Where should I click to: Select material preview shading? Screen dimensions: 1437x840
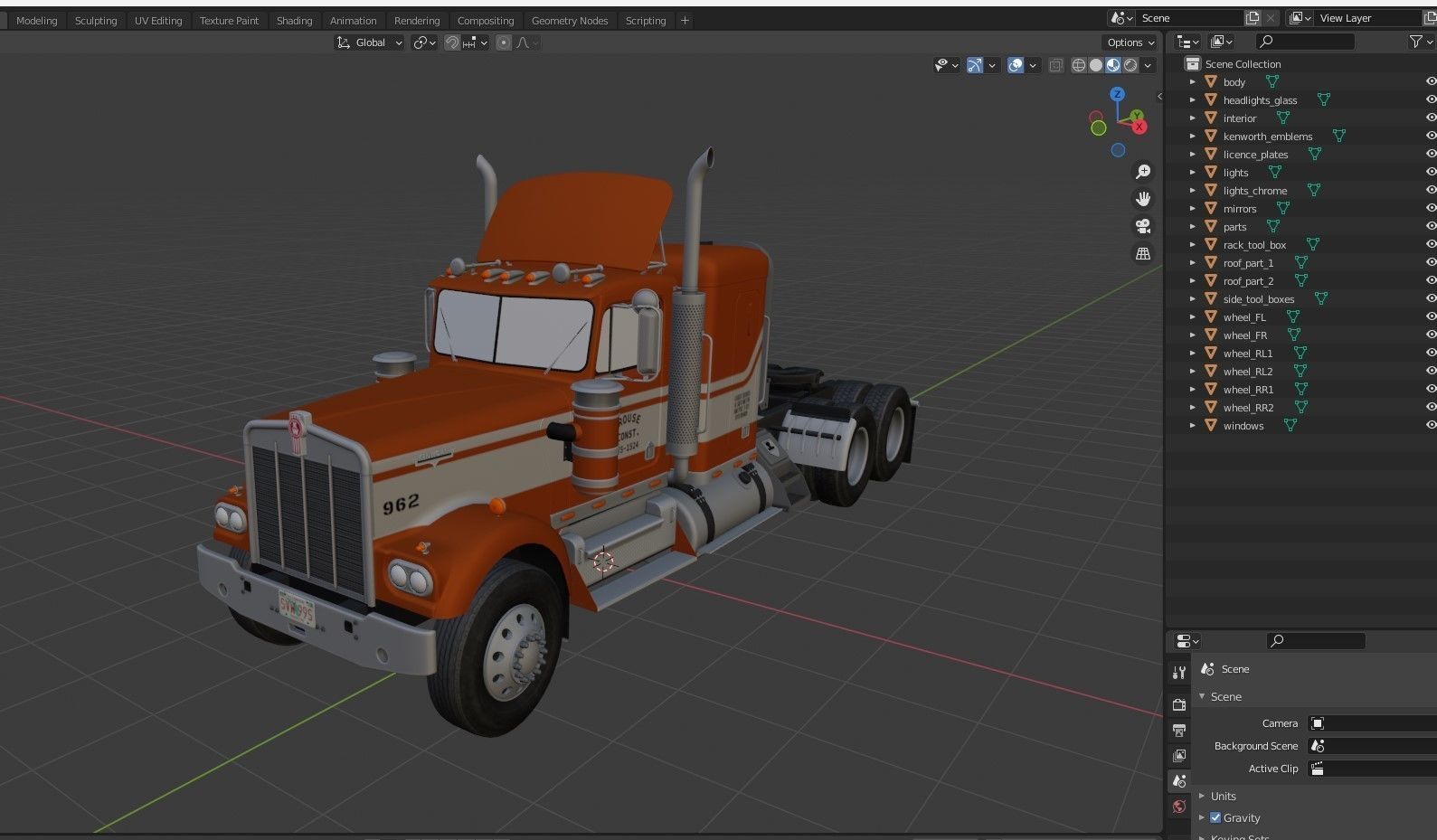tap(1113, 65)
